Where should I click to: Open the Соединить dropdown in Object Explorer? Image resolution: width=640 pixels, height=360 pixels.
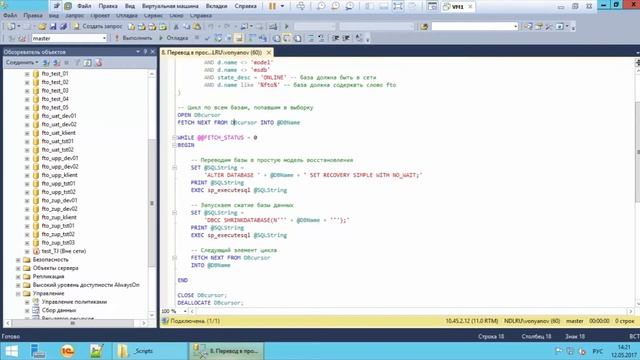[22, 62]
